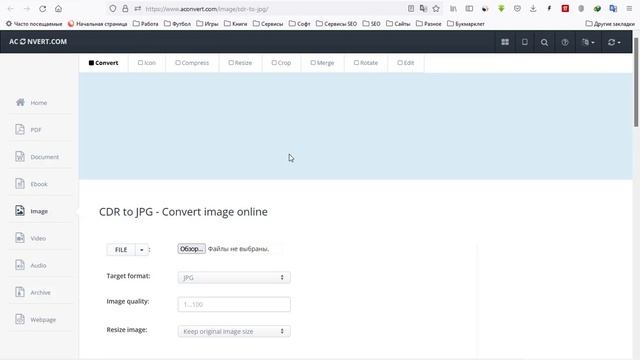Image resolution: width=640 pixels, height=360 pixels.
Task: Go to the browser home page icon
Action: click(x=58, y=9)
